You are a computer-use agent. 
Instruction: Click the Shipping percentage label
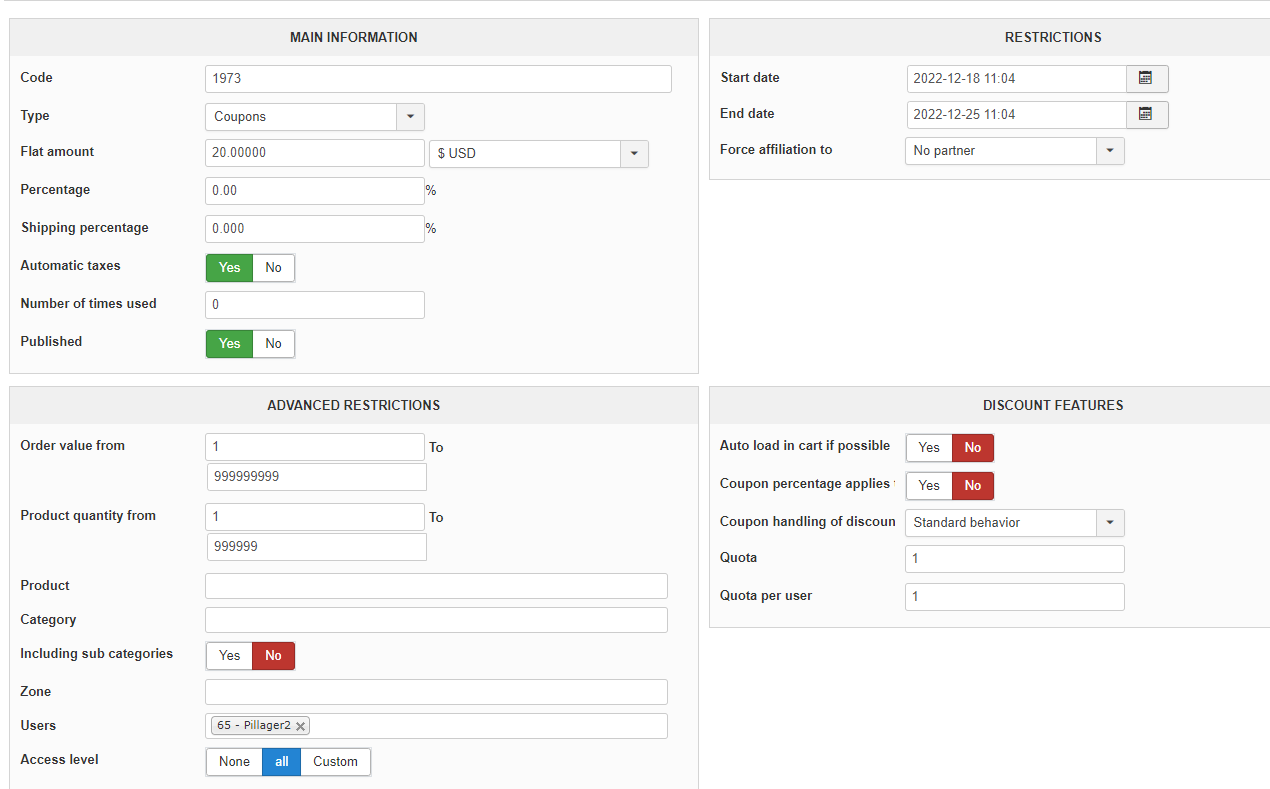click(x=85, y=228)
